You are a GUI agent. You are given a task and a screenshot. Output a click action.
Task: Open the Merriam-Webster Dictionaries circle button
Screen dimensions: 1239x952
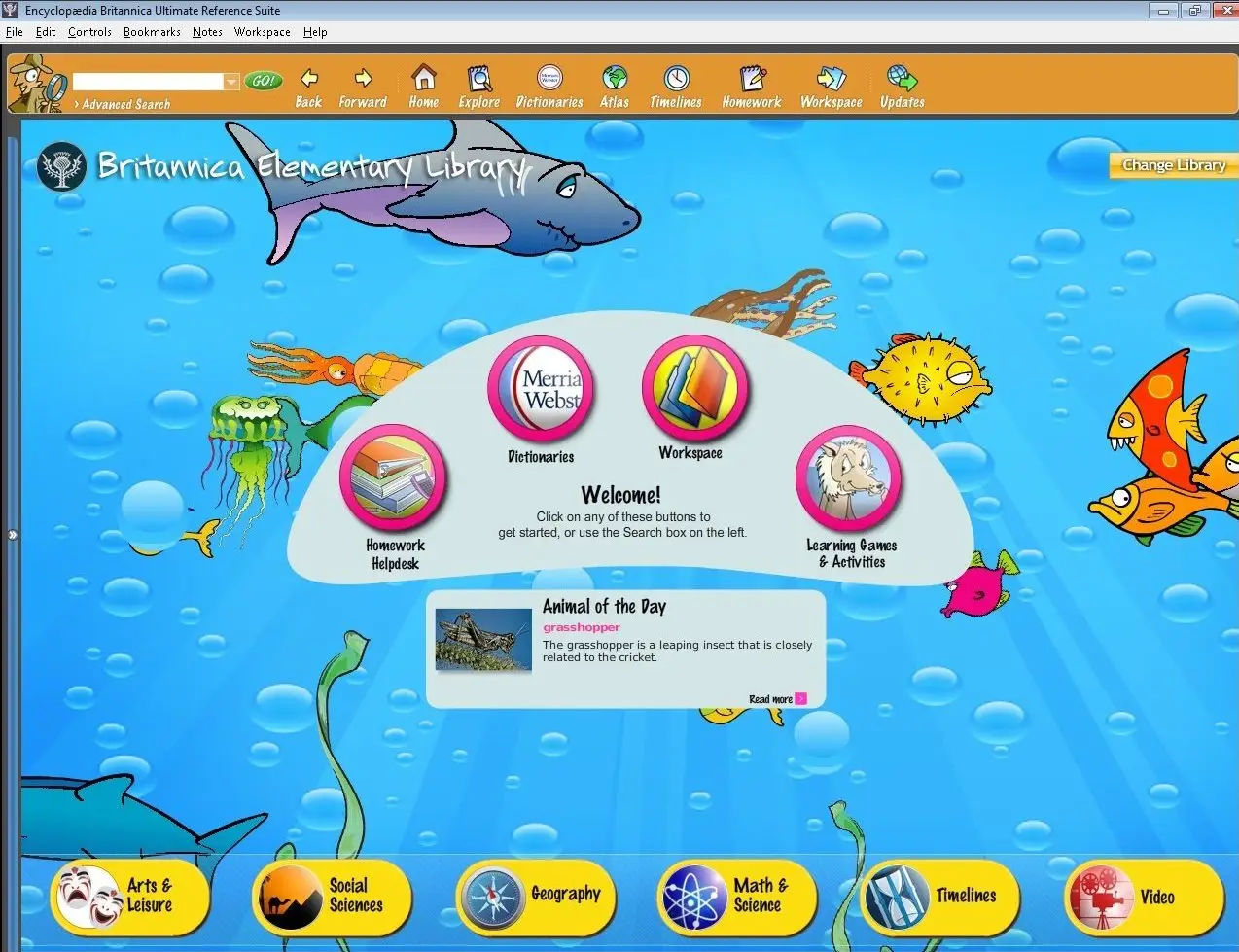(x=541, y=389)
